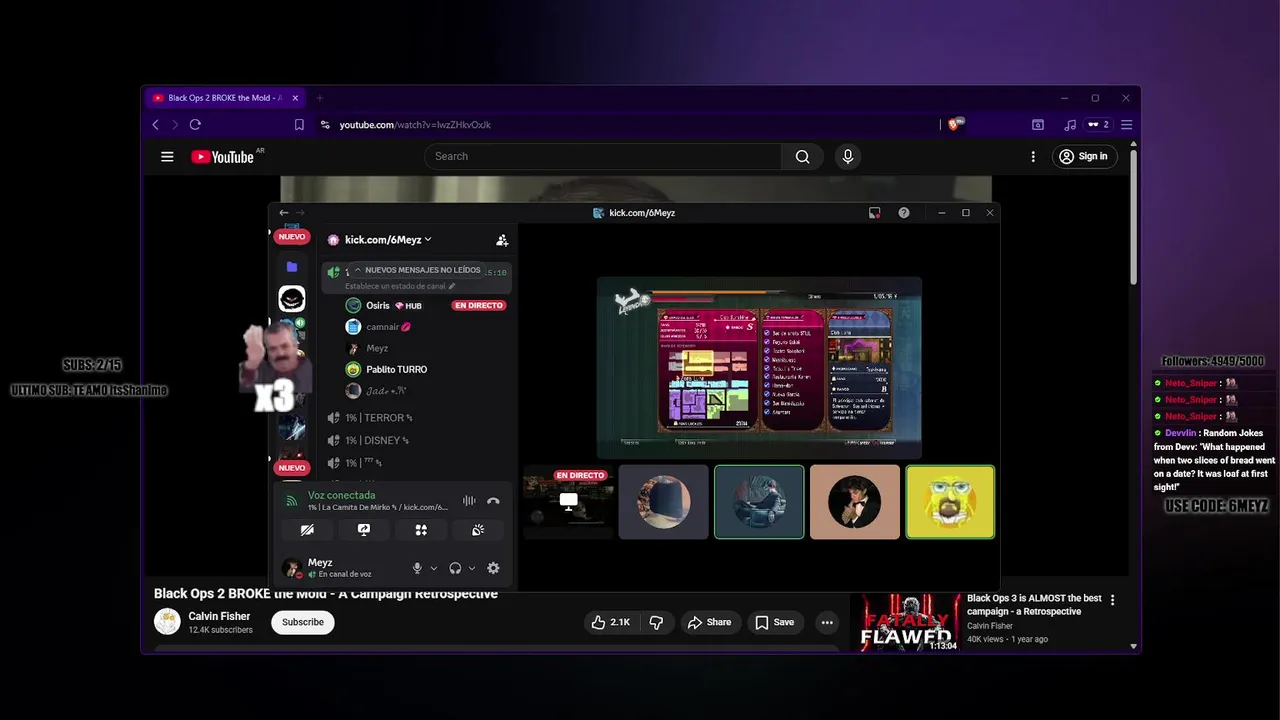The height and width of the screenshot is (720, 1280).
Task: Go to YouTube home via the logo
Action: click(223, 157)
